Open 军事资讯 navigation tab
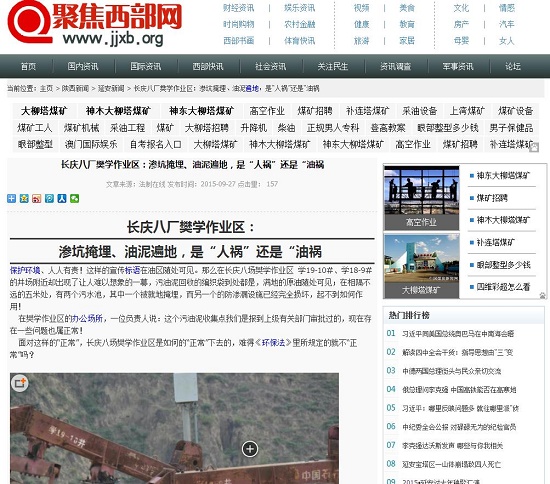 coord(458,66)
